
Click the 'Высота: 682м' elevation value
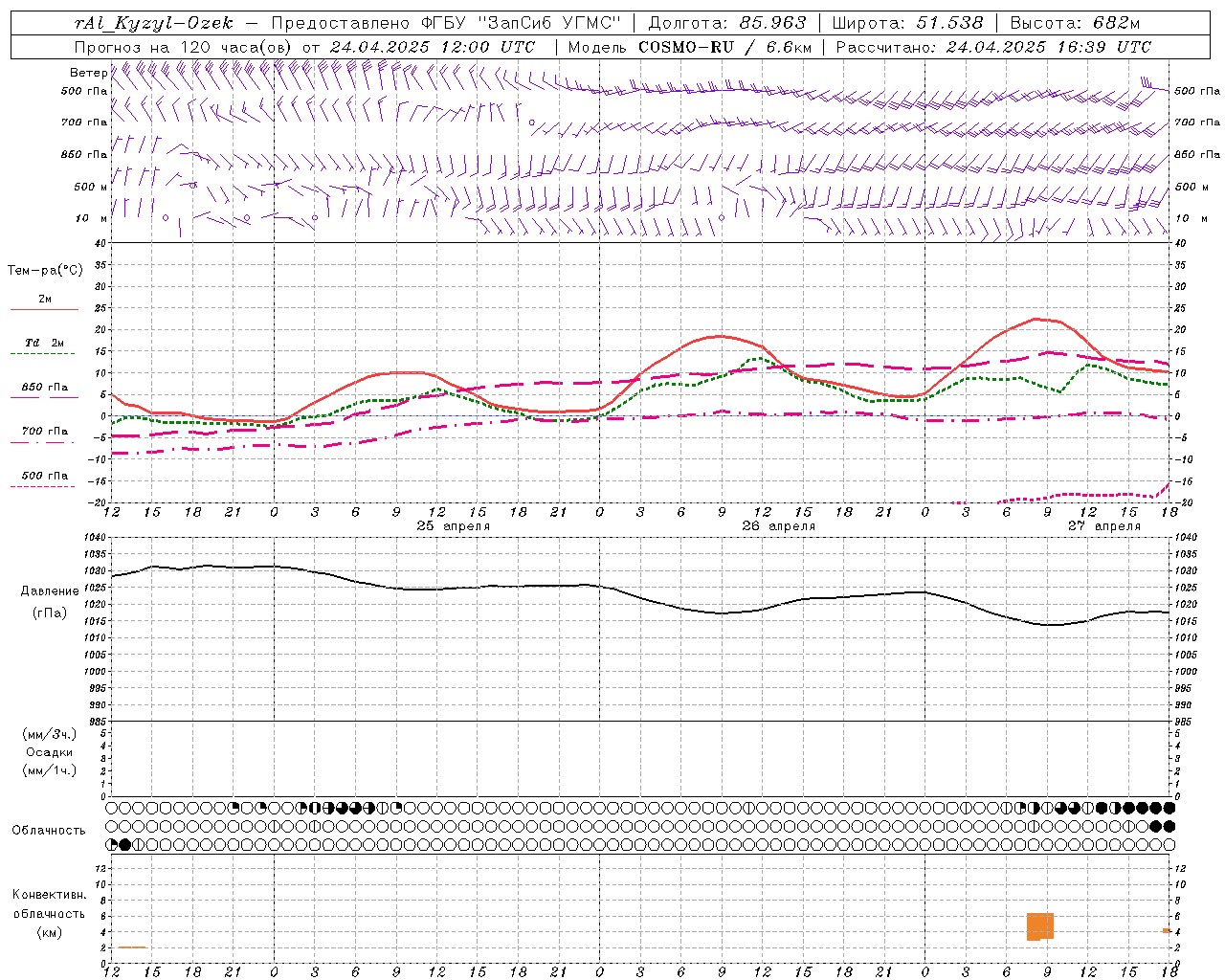pos(1075,23)
